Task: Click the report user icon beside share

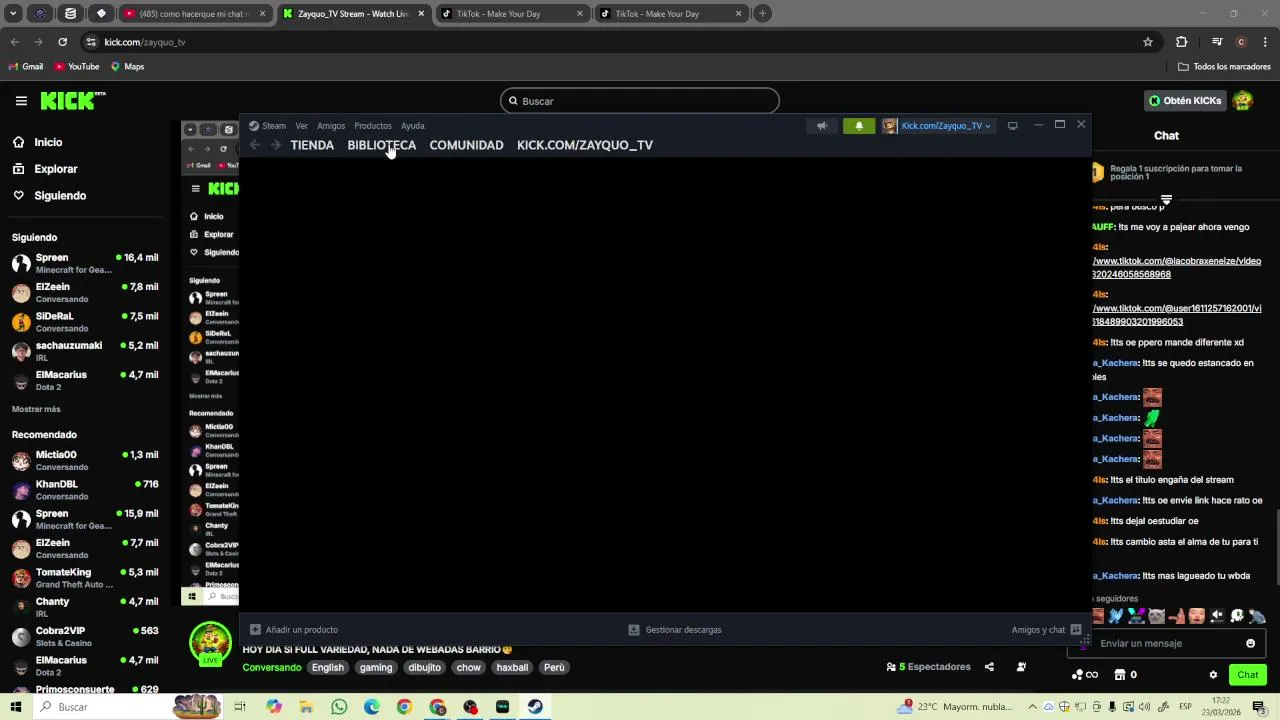Action: 1021,667
